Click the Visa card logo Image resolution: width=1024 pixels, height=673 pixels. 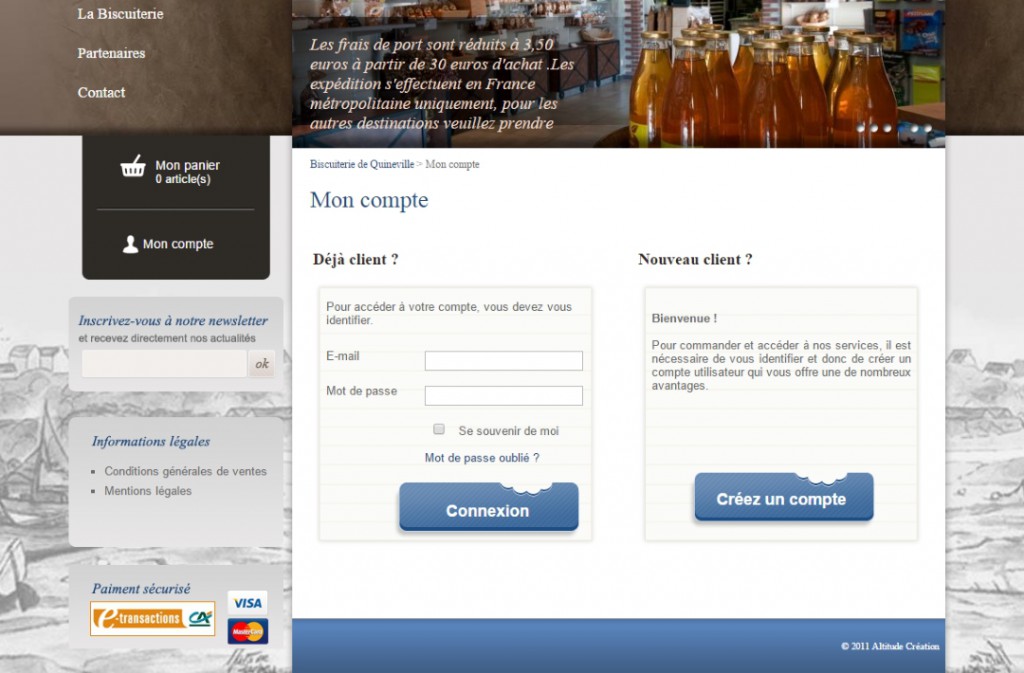[x=247, y=602]
